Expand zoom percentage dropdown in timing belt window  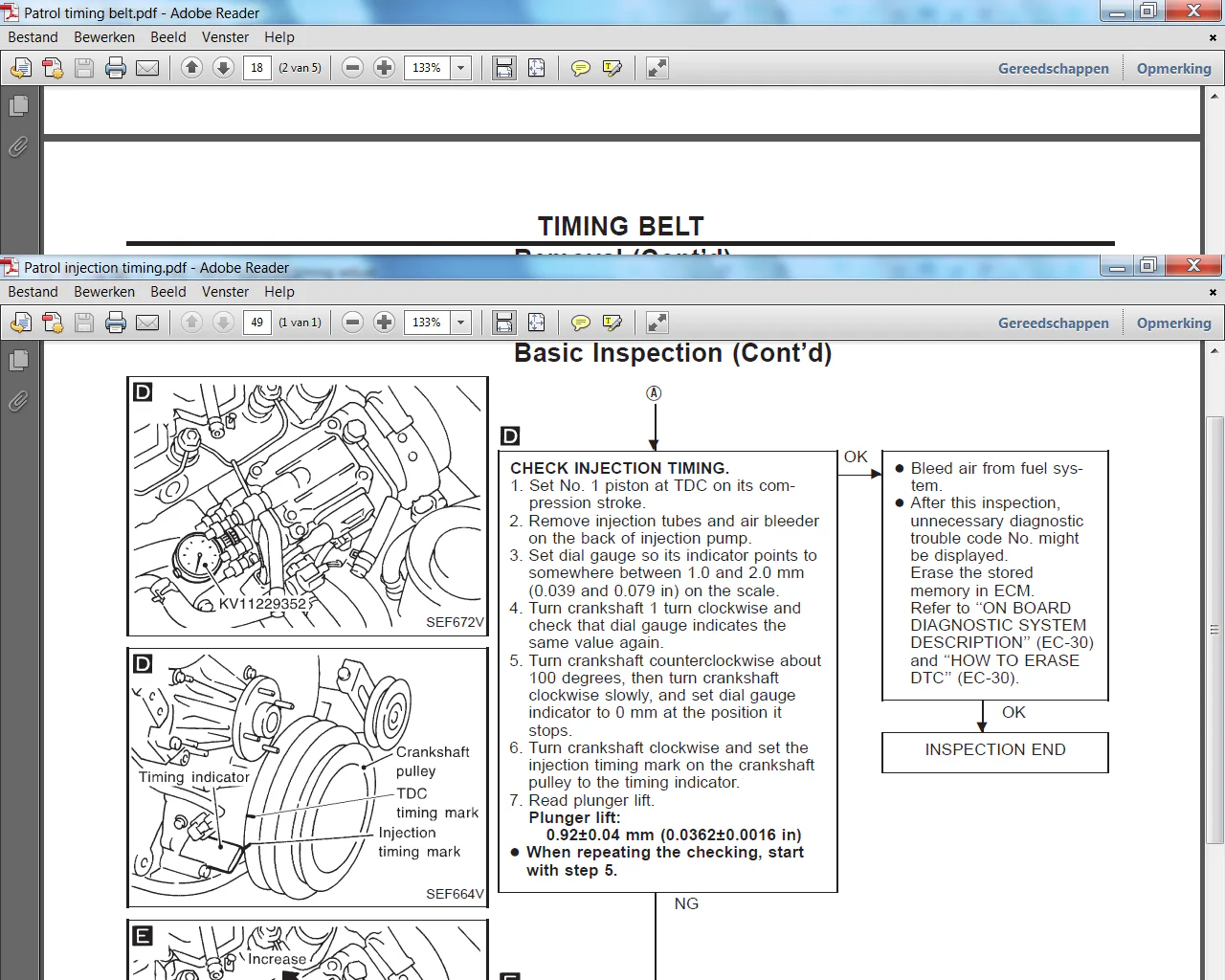point(460,68)
